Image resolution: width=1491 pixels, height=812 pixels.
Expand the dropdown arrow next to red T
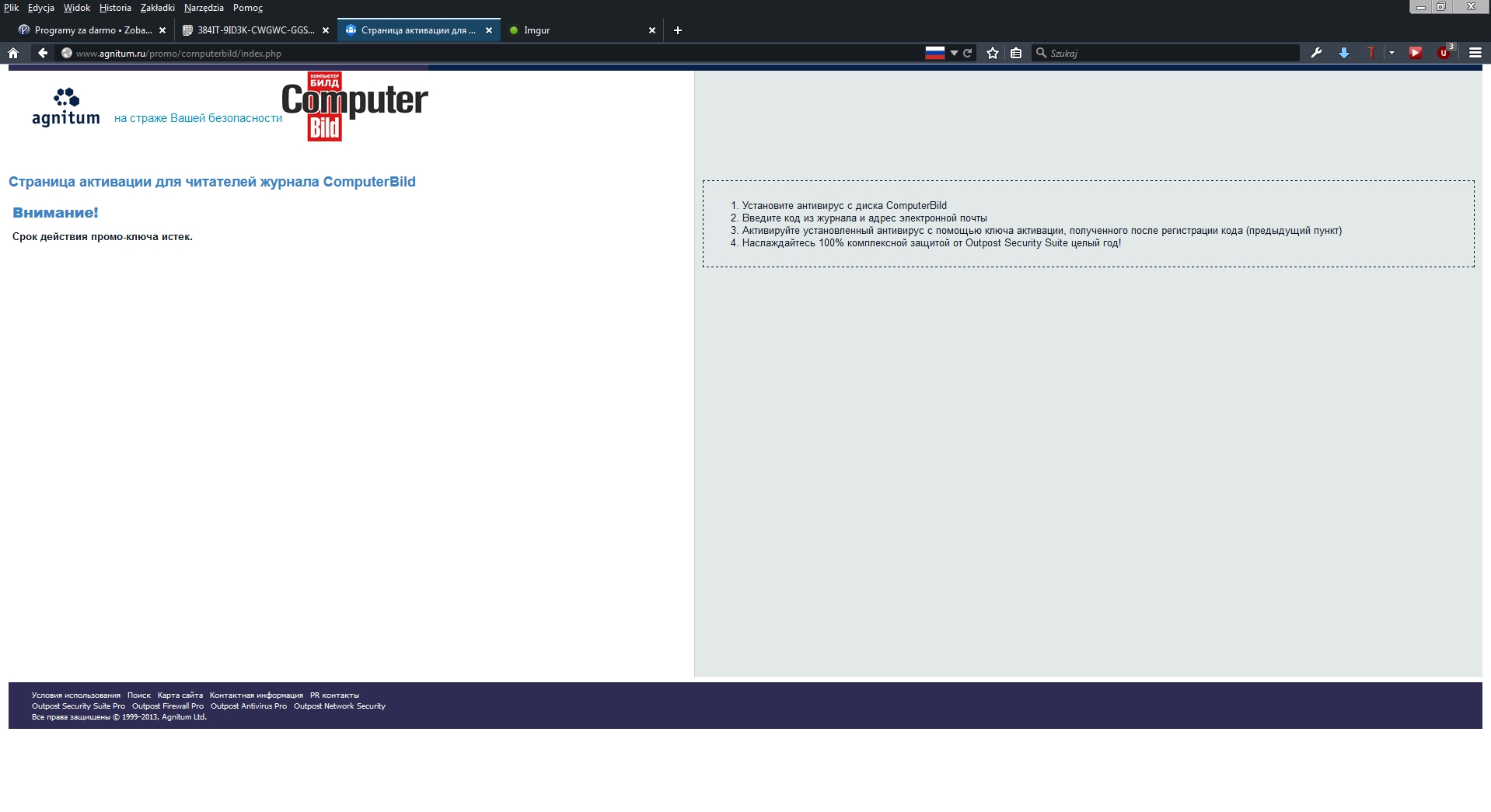point(1391,53)
